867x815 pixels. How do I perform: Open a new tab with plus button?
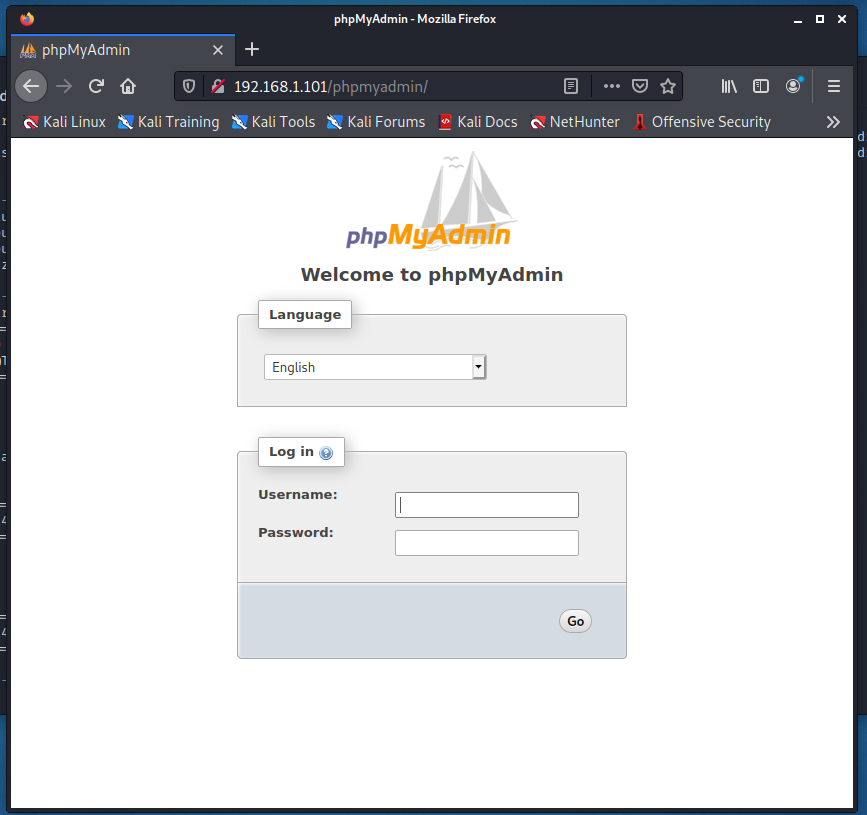(x=252, y=49)
